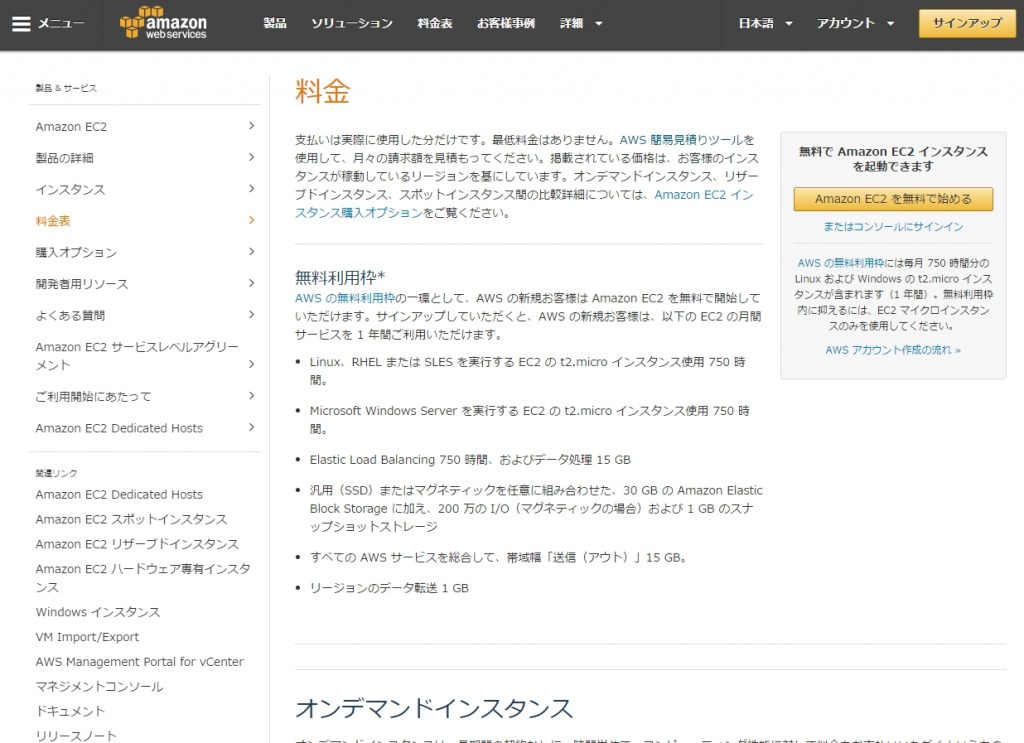Open the AWS の無料利用枠 link
The height and width of the screenshot is (743, 1024).
tap(340, 298)
